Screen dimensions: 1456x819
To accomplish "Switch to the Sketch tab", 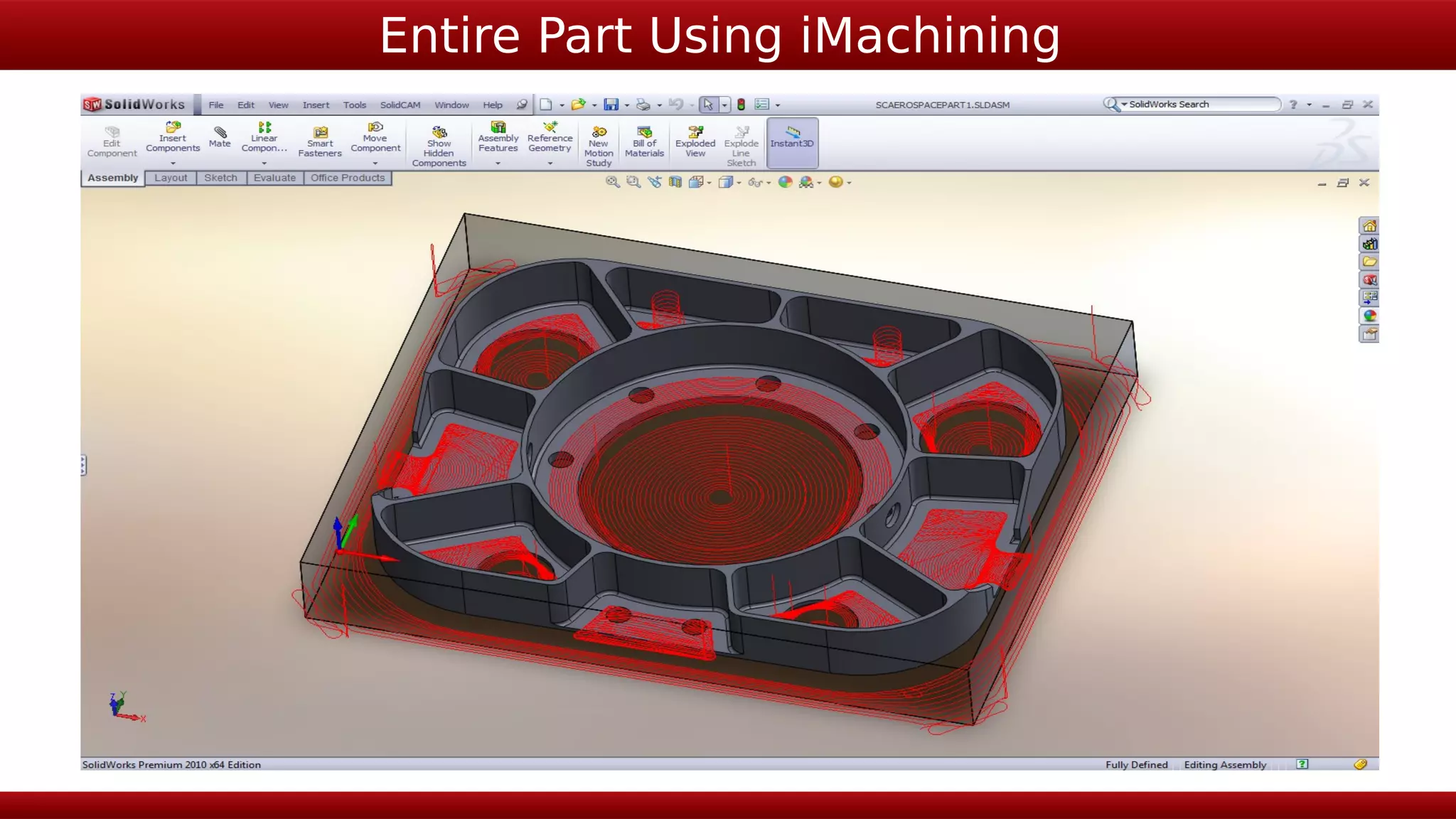I will click(221, 178).
